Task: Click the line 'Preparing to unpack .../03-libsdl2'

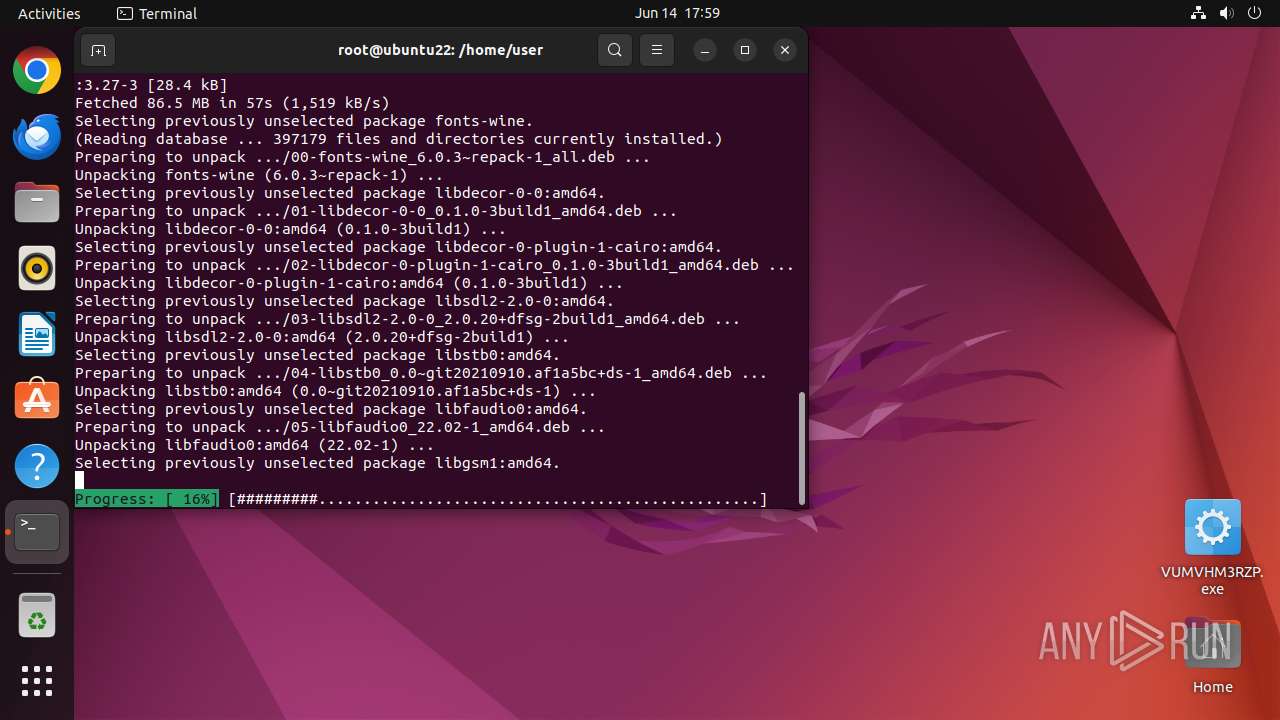Action: 407,319
